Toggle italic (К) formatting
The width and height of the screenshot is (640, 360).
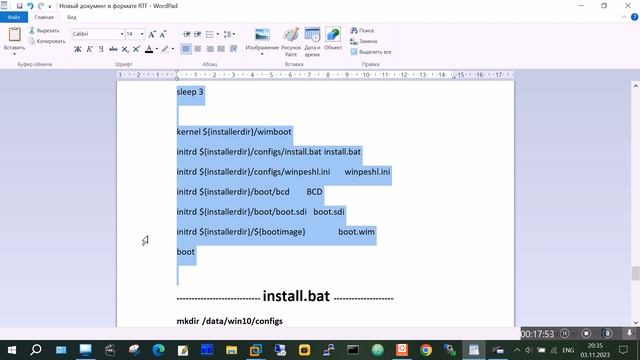click(89, 49)
